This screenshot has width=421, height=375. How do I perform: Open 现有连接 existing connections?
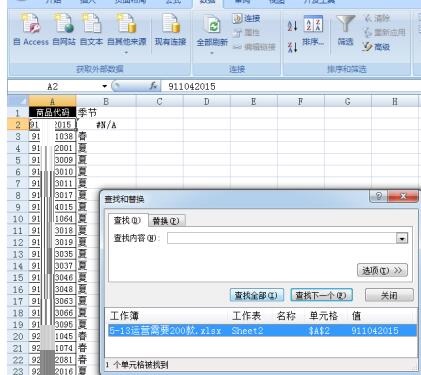point(170,30)
